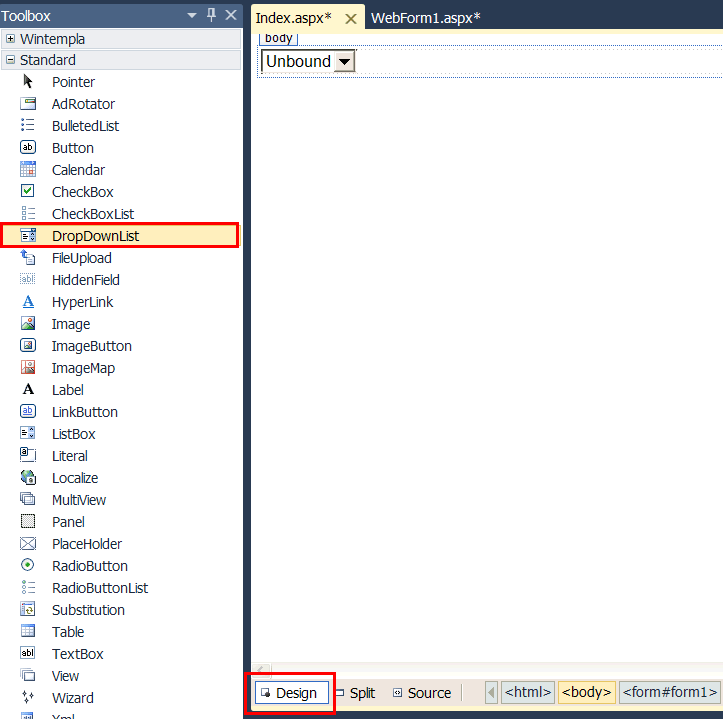Image resolution: width=723 pixels, height=719 pixels.
Task: Pick the TextBox control icon
Action: click(x=28, y=654)
